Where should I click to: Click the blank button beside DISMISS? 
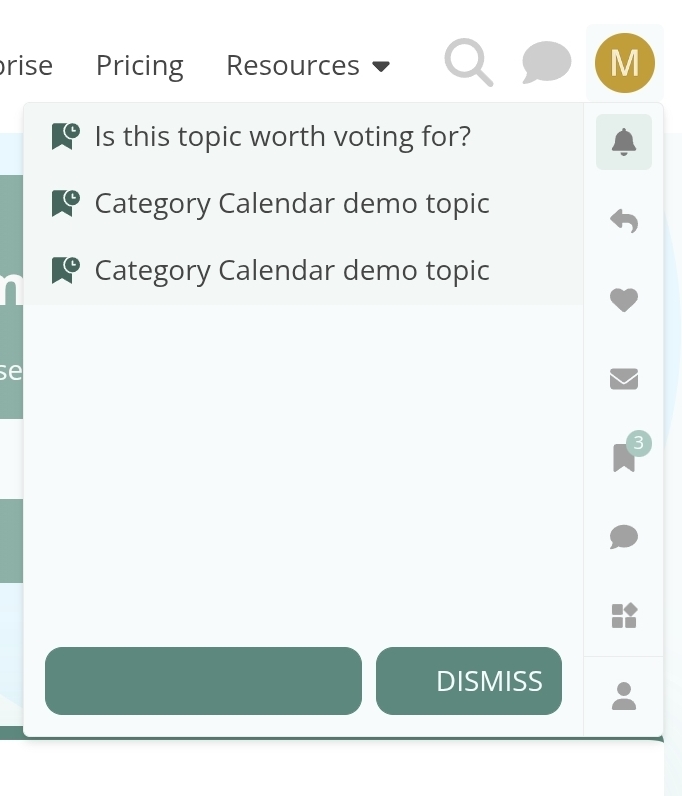tap(203, 681)
